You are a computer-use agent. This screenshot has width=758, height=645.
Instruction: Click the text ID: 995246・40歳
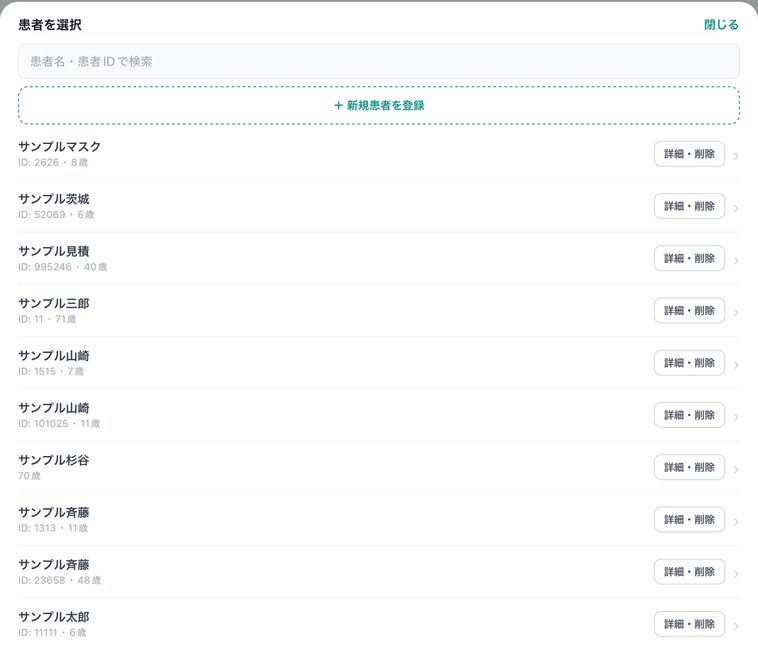(63, 267)
